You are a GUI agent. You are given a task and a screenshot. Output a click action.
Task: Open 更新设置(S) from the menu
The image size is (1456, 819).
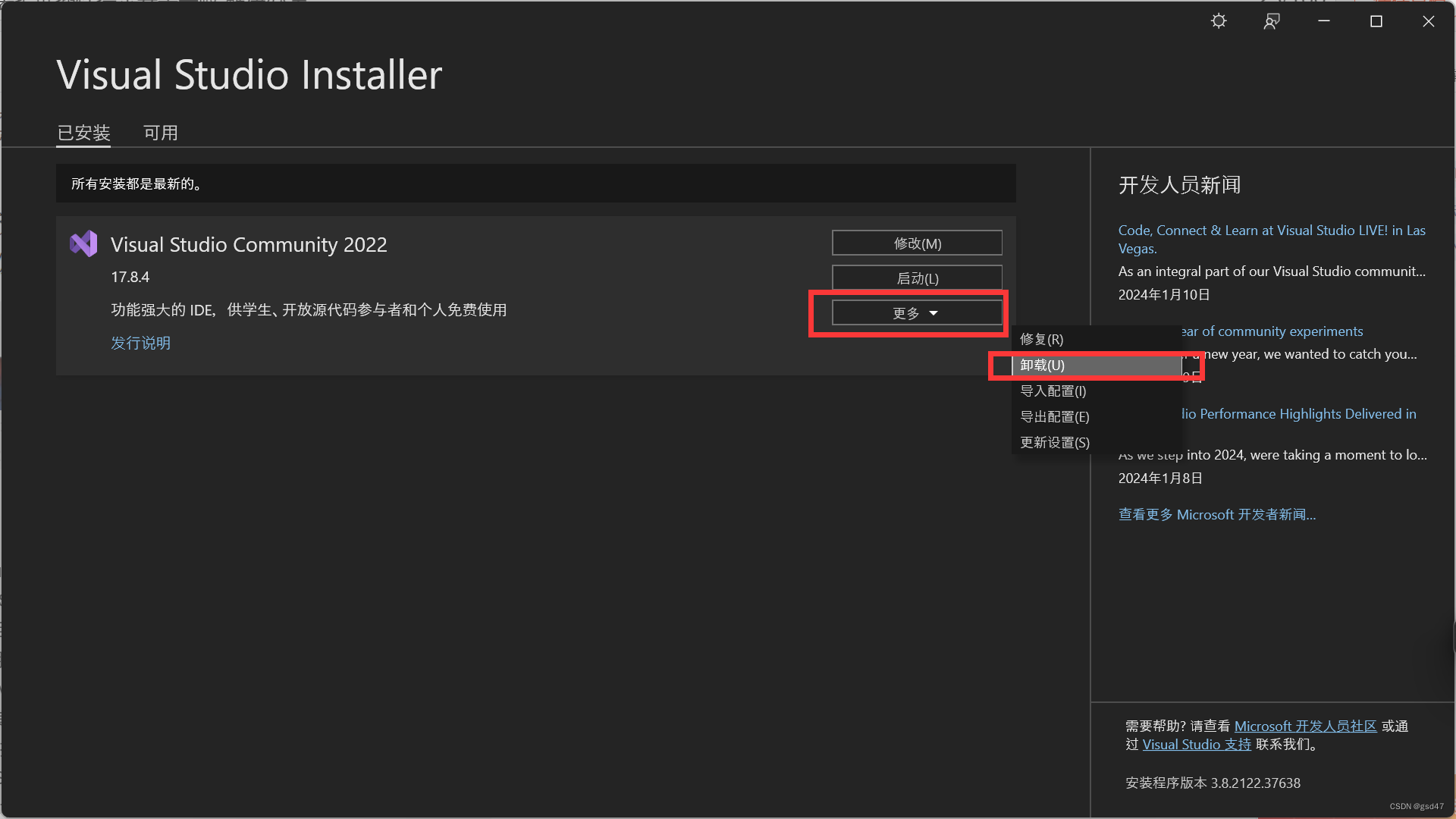1055,443
